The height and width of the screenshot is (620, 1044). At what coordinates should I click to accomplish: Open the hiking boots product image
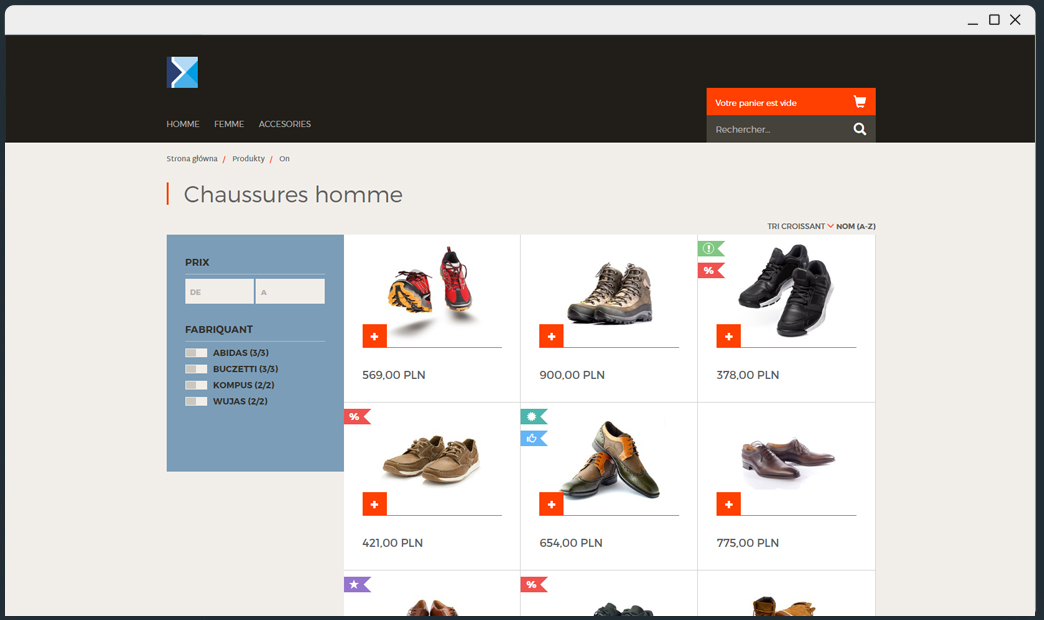coord(609,293)
